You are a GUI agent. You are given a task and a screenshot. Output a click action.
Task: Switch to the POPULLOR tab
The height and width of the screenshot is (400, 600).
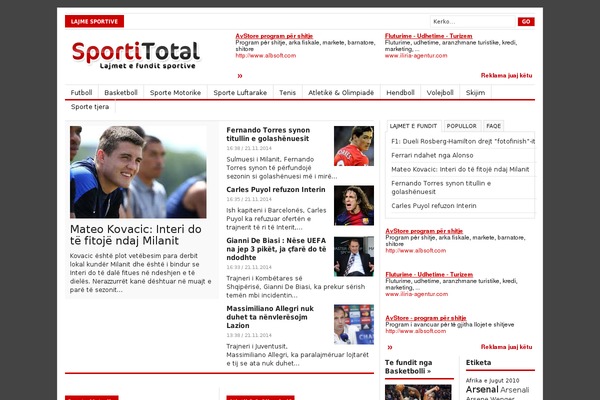point(461,126)
